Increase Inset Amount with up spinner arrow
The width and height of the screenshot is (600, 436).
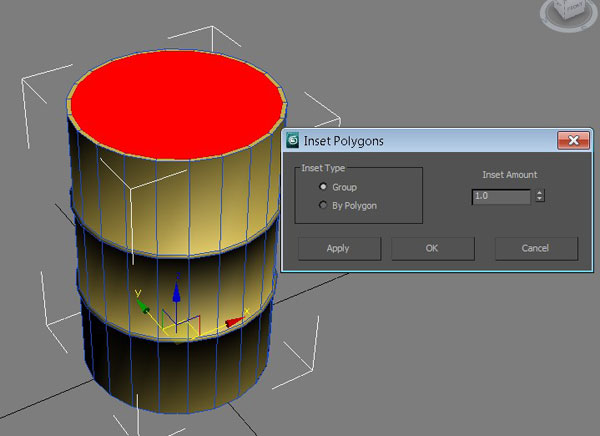540,192
